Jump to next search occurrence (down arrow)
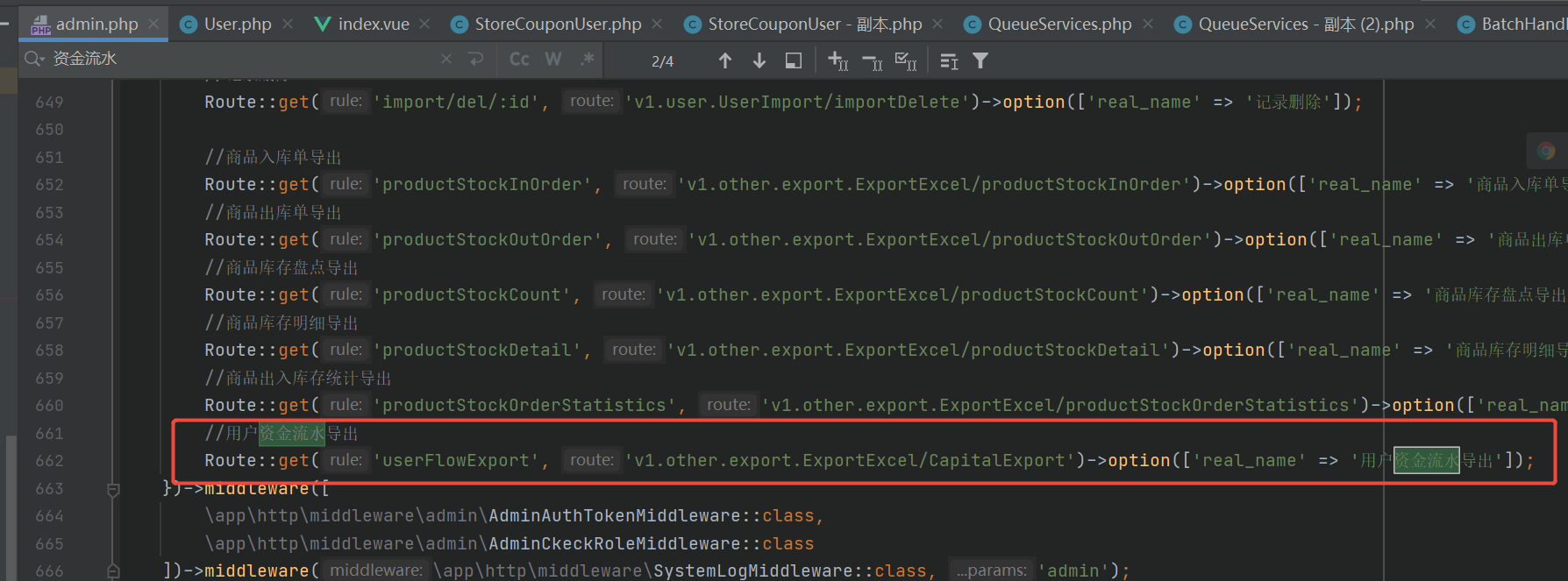 coord(759,60)
